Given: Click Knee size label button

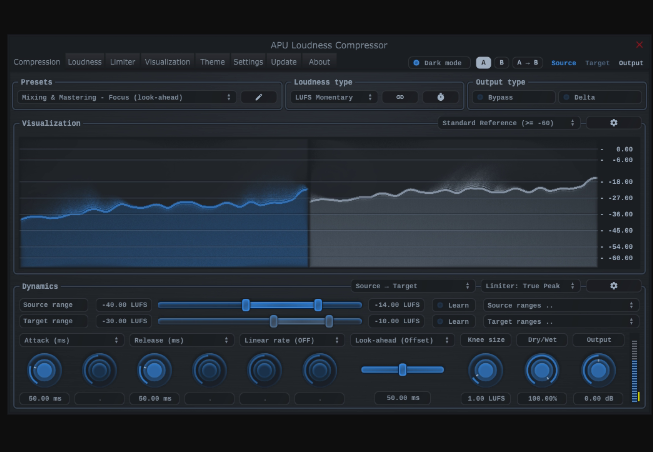Looking at the screenshot, I should [x=486, y=340].
